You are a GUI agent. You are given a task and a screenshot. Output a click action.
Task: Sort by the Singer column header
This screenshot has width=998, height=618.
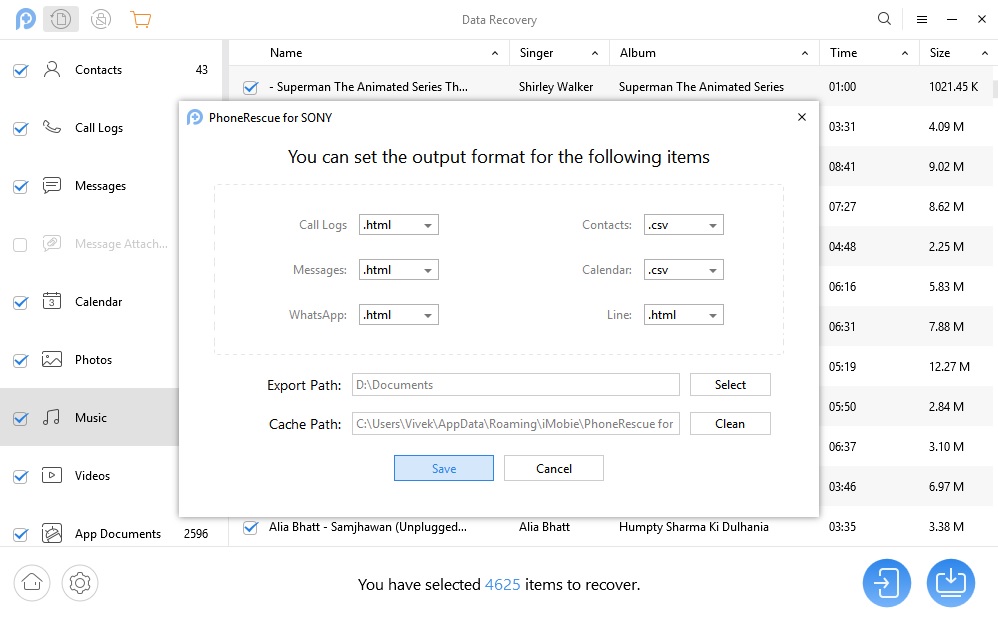559,53
